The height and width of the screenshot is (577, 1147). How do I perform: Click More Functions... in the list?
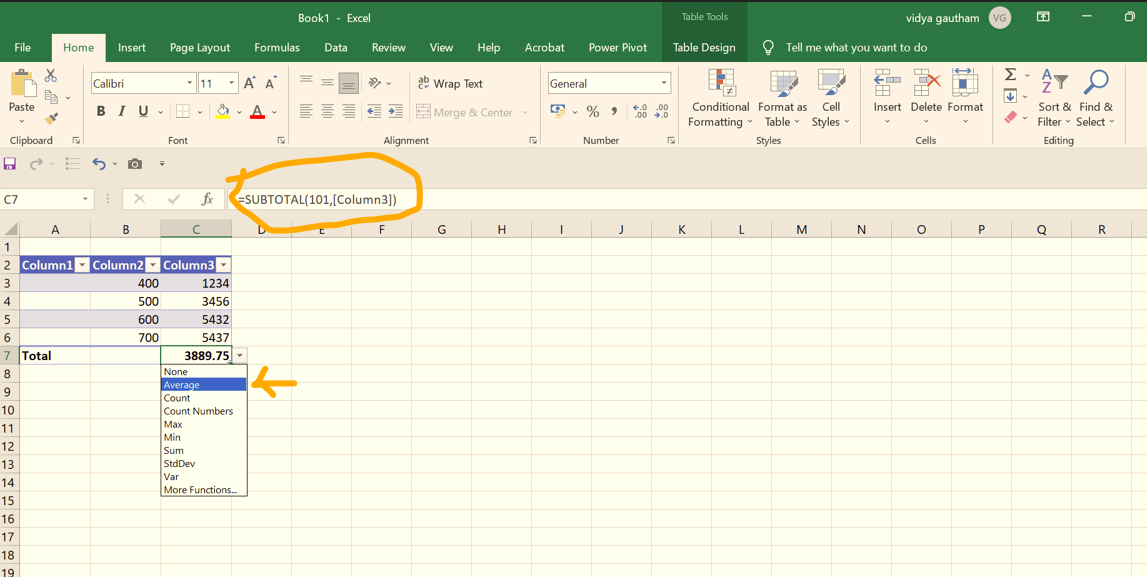point(200,490)
